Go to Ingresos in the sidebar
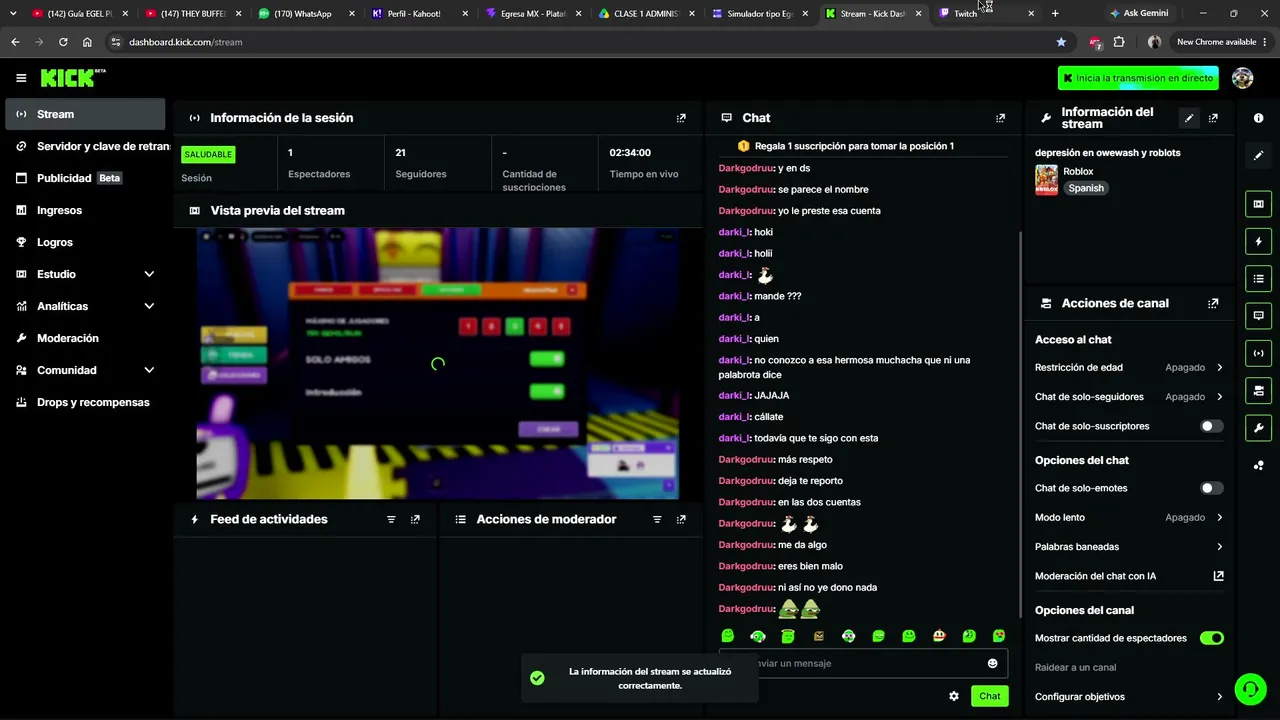The height and width of the screenshot is (720, 1280). click(x=85, y=210)
